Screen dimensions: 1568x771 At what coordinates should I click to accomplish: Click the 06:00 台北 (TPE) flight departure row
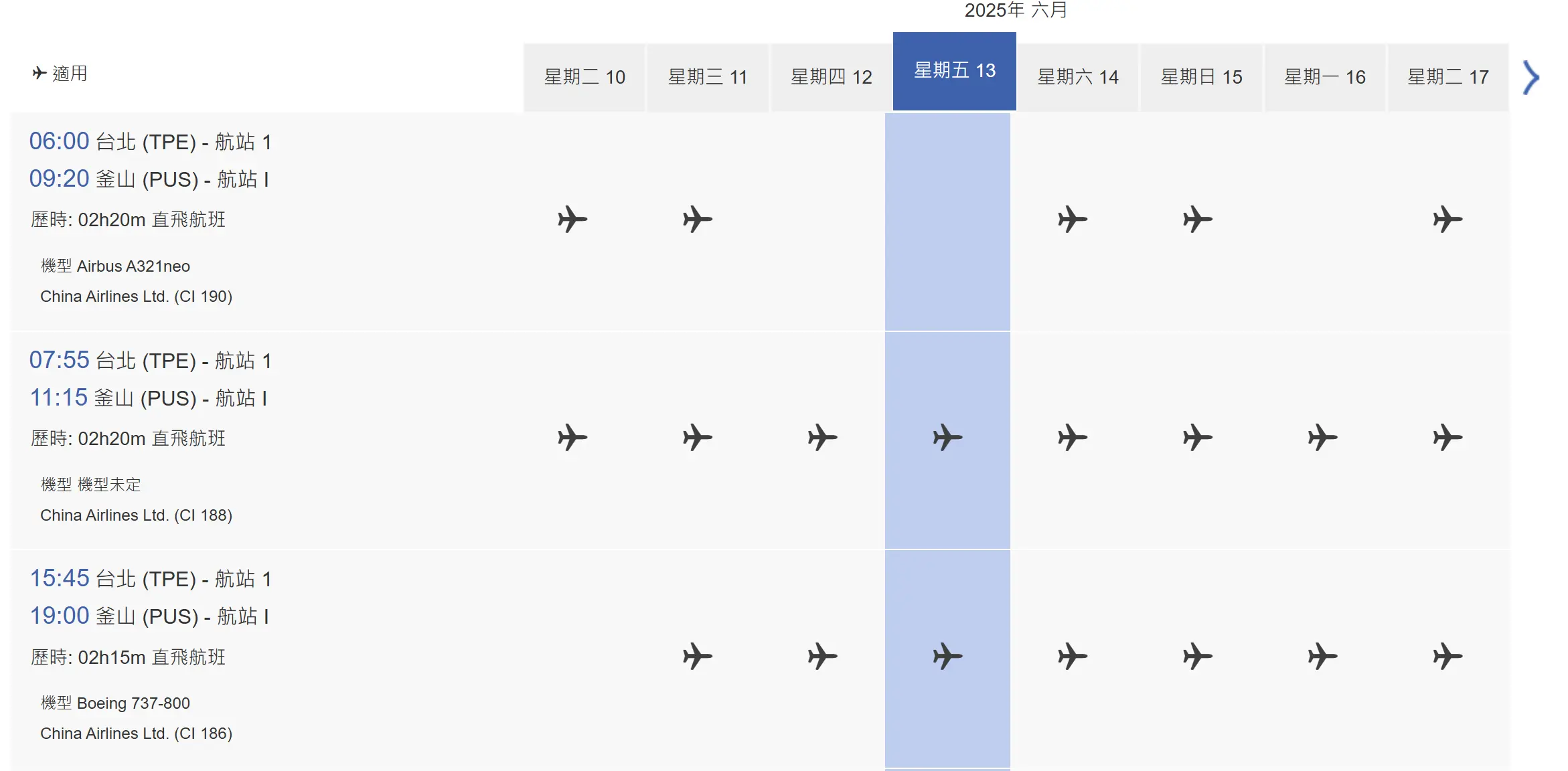coord(150,141)
